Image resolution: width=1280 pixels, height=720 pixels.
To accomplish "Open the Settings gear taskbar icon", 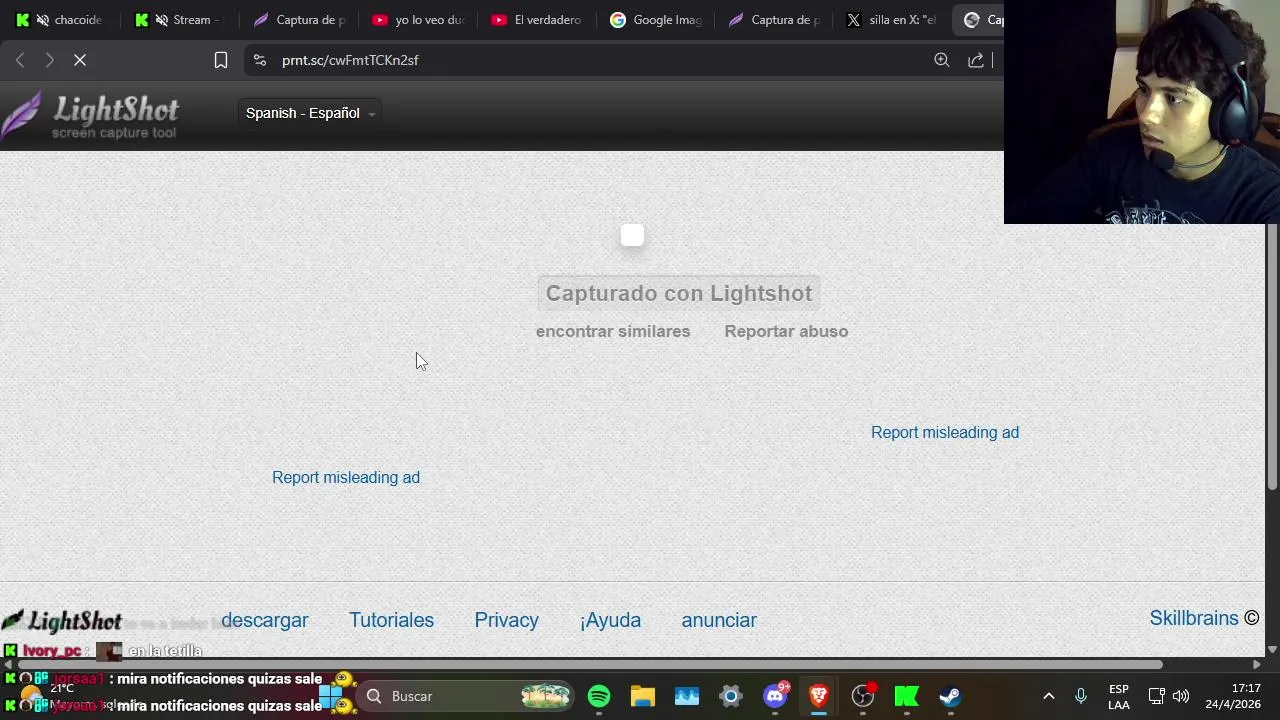I will pos(731,696).
